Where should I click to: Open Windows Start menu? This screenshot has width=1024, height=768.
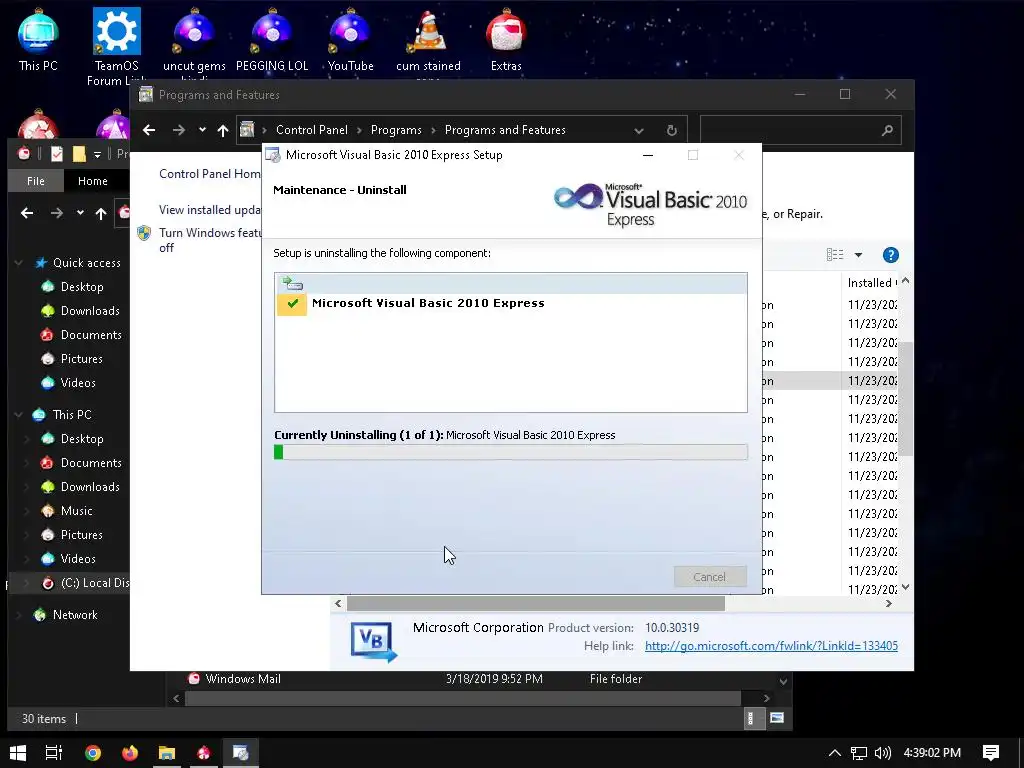click(18, 753)
